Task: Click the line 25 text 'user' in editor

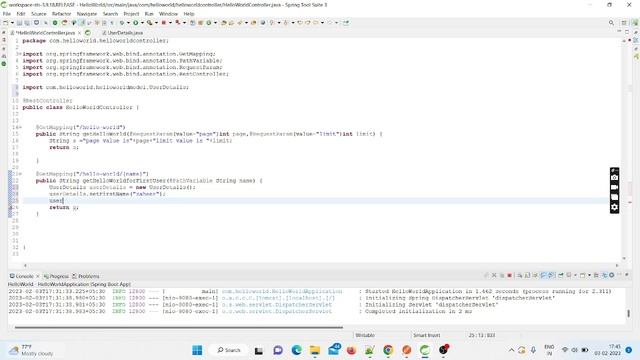Action: tap(56, 200)
